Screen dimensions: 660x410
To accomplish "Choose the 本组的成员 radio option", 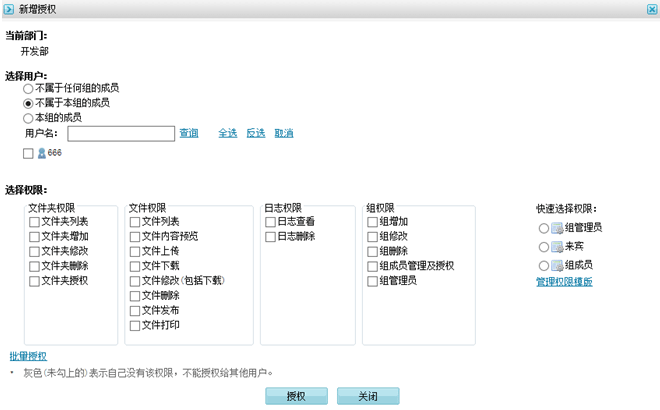I will (x=29, y=117).
